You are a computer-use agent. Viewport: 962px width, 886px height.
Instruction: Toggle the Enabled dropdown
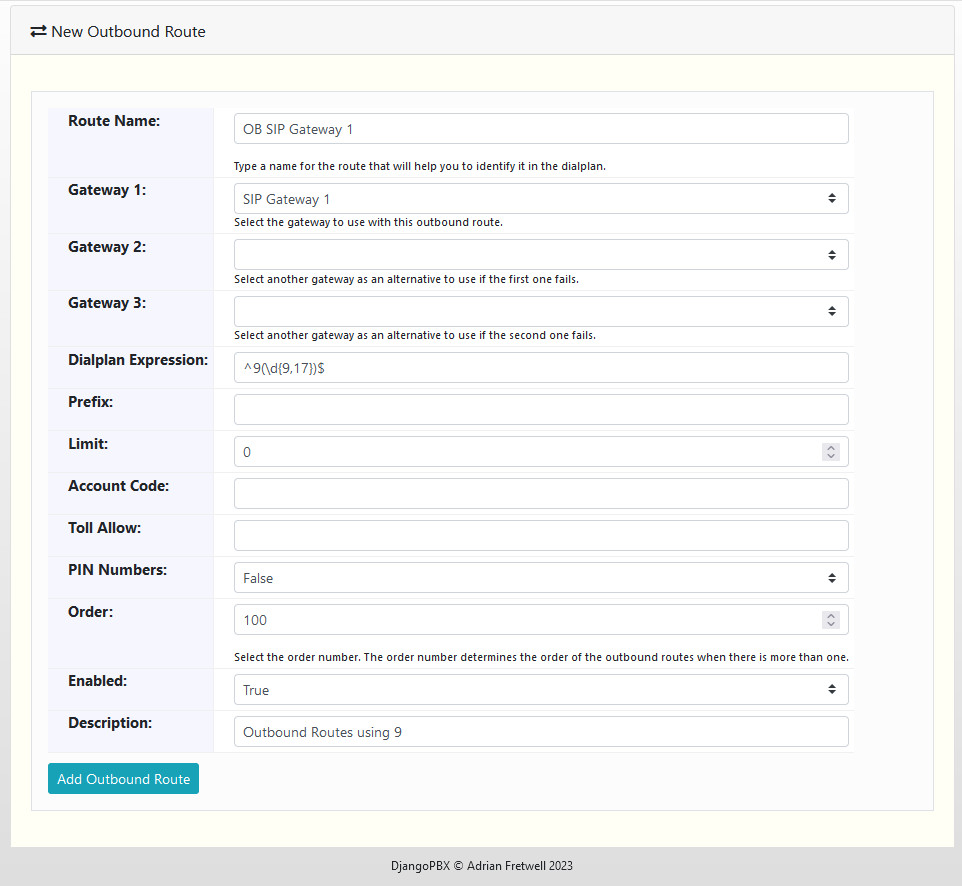tap(540, 690)
